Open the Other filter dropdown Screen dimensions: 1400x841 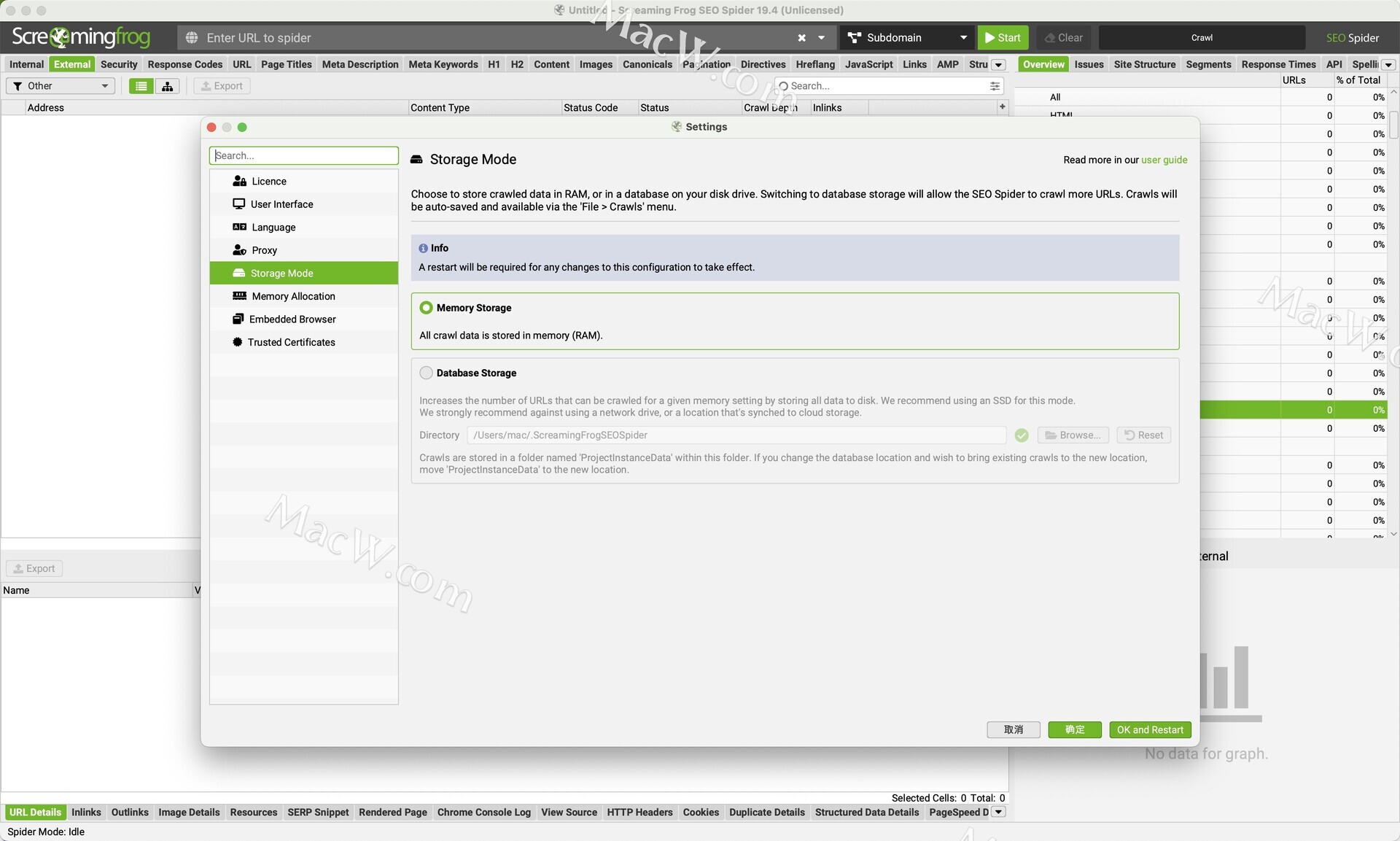pyautogui.click(x=61, y=86)
